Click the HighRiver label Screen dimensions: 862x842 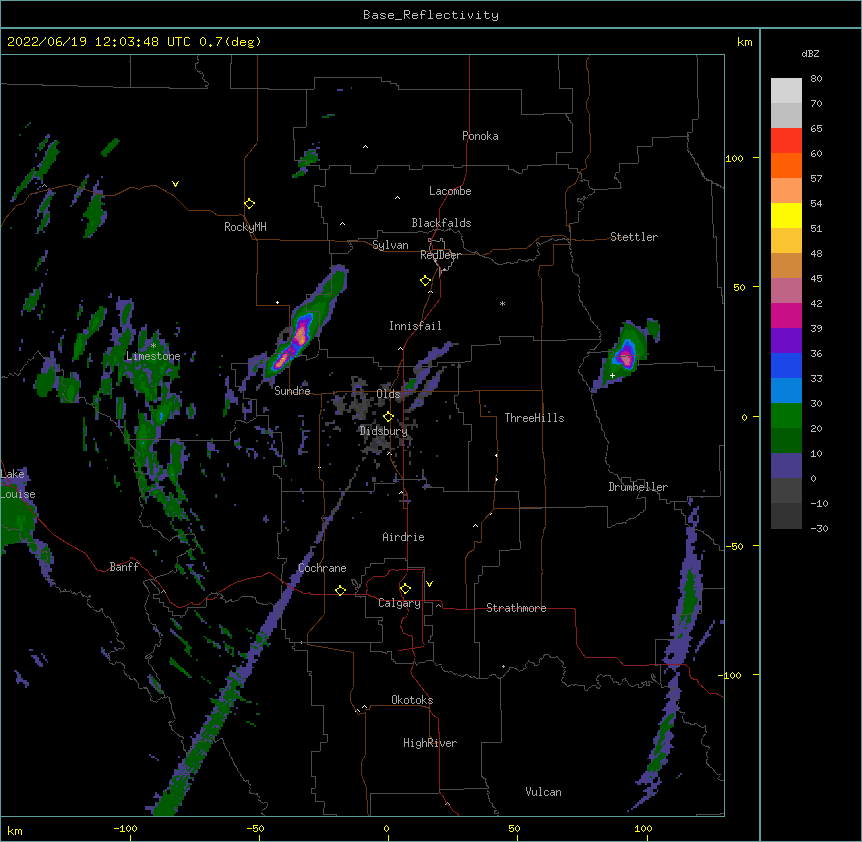(430, 743)
